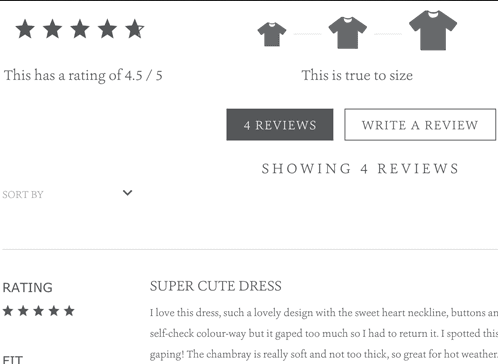Open the Sort By dropdown chevron

[x=127, y=193]
